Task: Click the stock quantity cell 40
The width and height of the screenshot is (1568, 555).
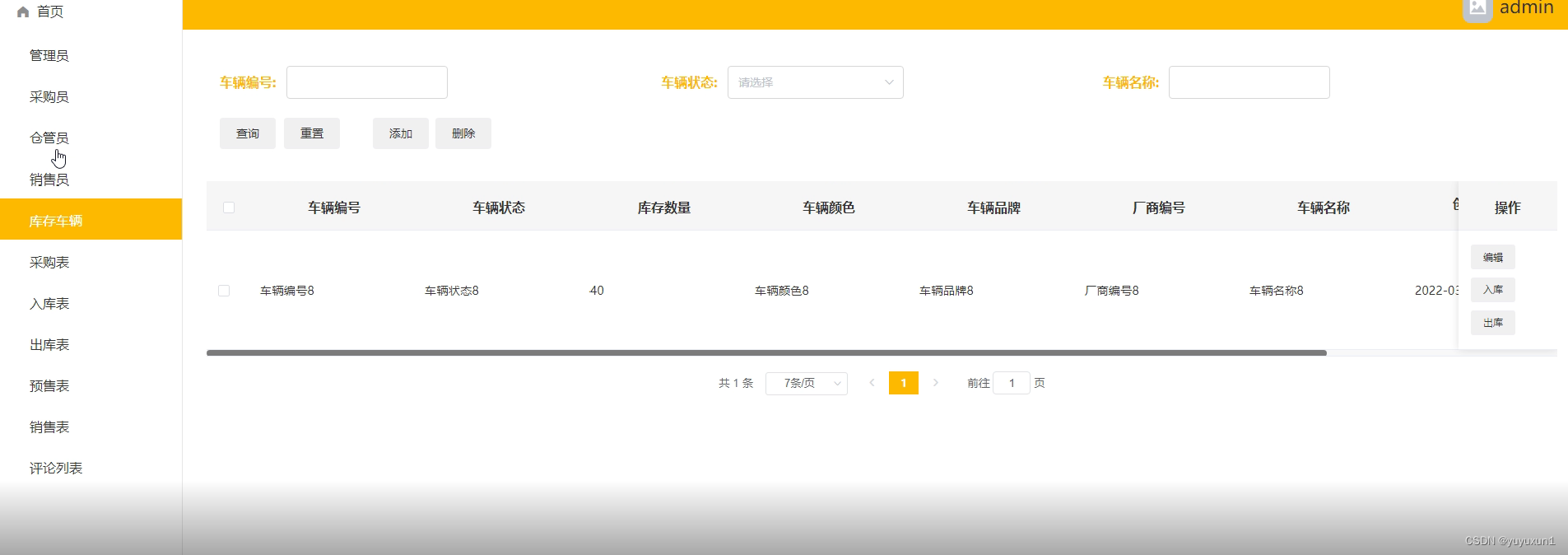Action: (597, 291)
